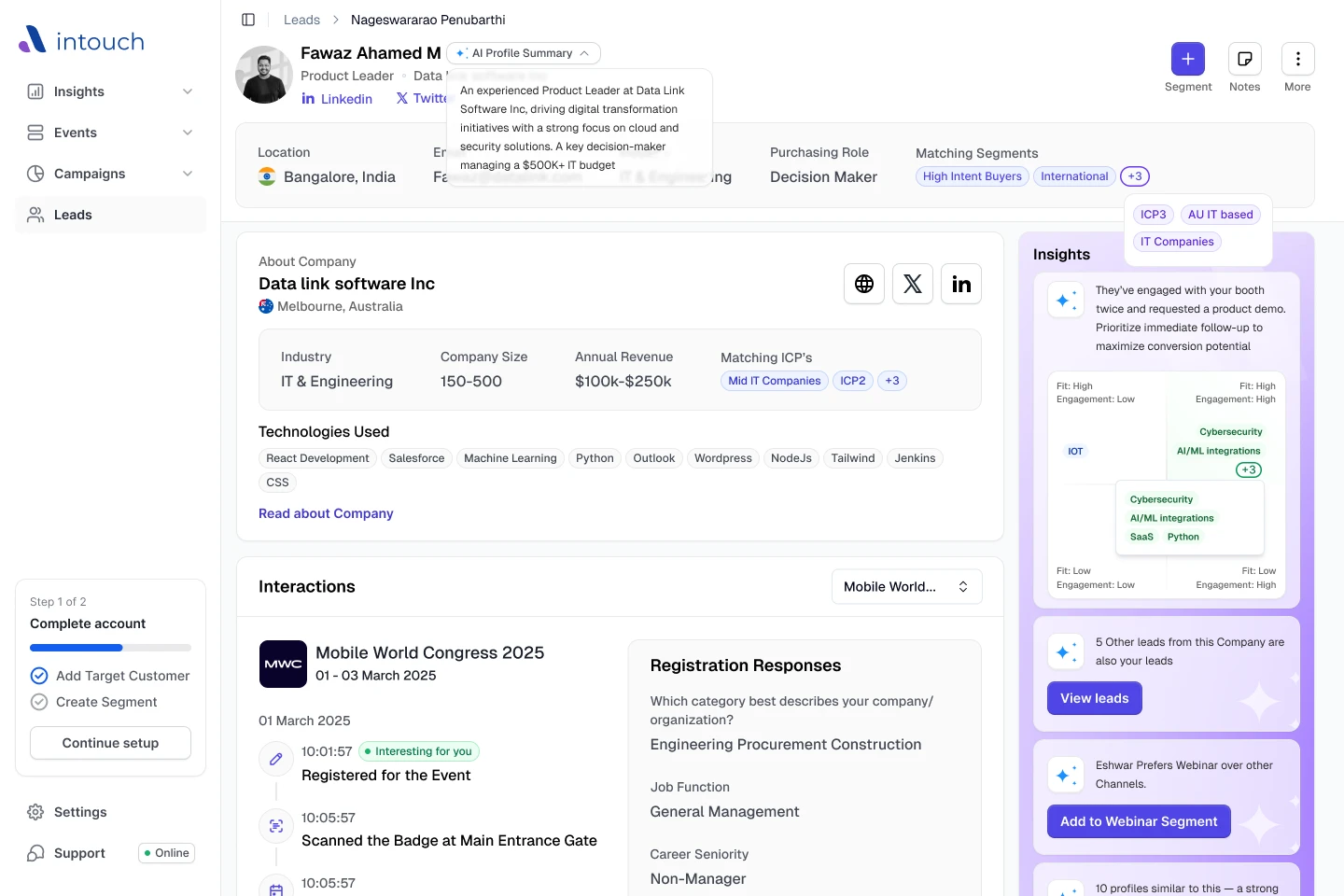1344x896 pixels.
Task: Click the Nageswararao Penubarthi breadcrumb
Action: (428, 20)
